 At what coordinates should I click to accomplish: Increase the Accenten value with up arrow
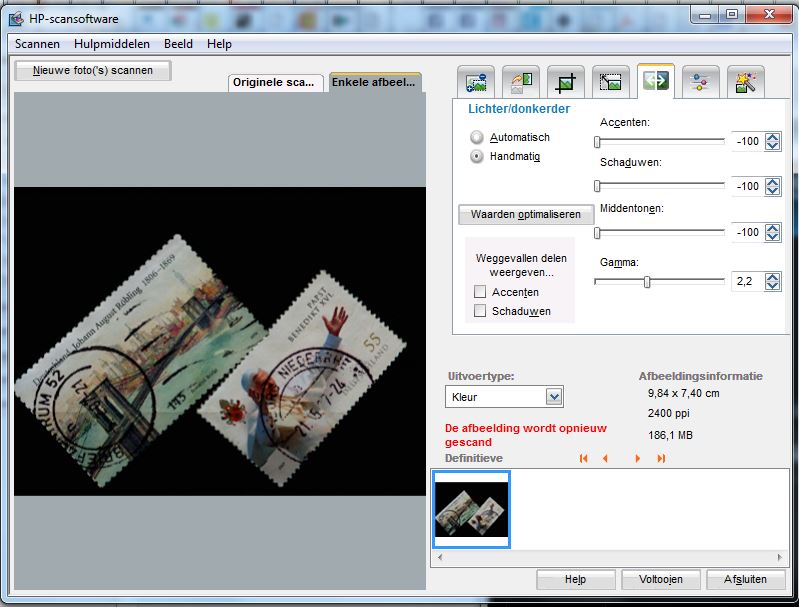click(773, 137)
